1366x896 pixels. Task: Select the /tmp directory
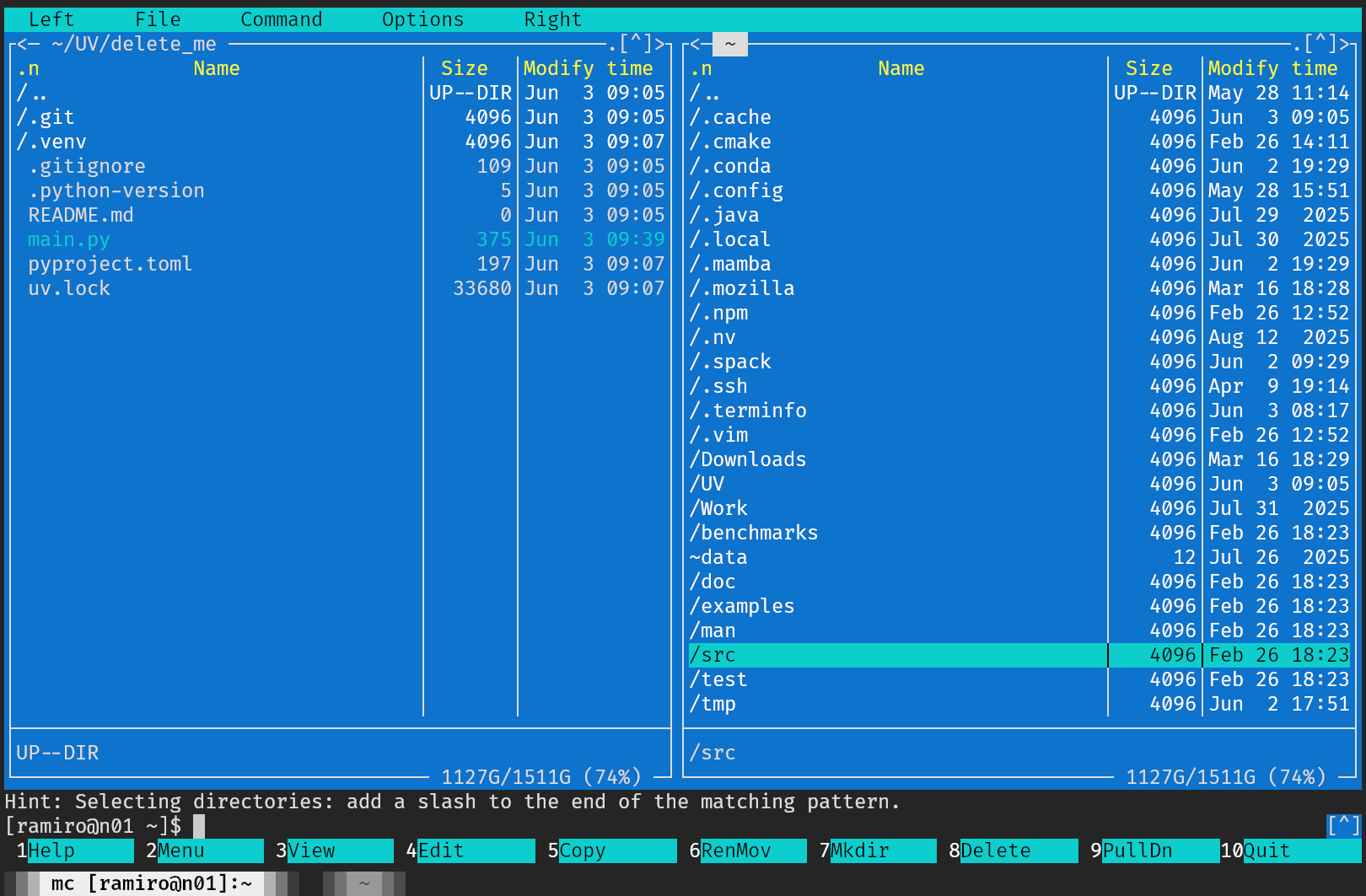click(1019, 704)
